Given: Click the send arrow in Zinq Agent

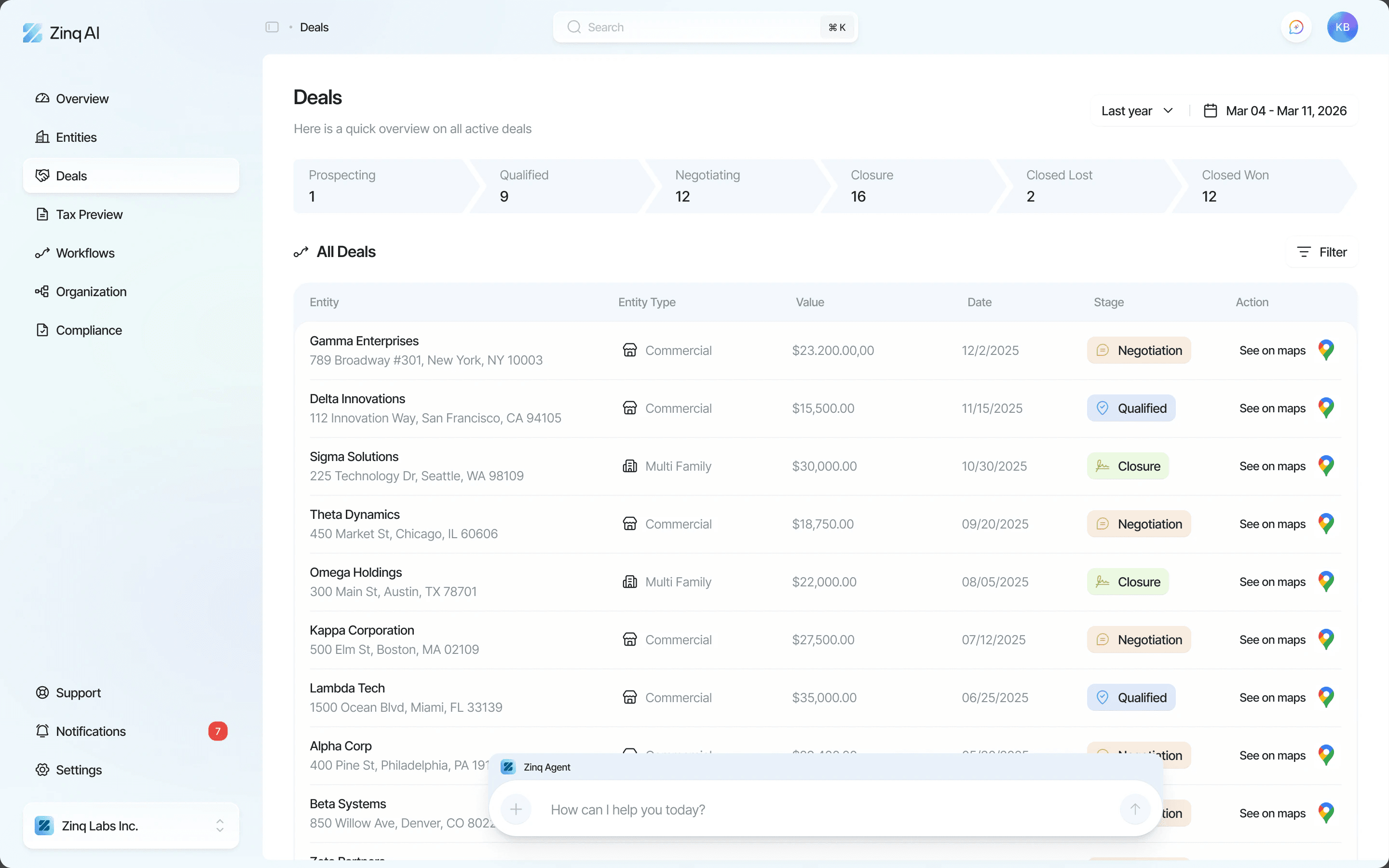Looking at the screenshot, I should [1135, 810].
